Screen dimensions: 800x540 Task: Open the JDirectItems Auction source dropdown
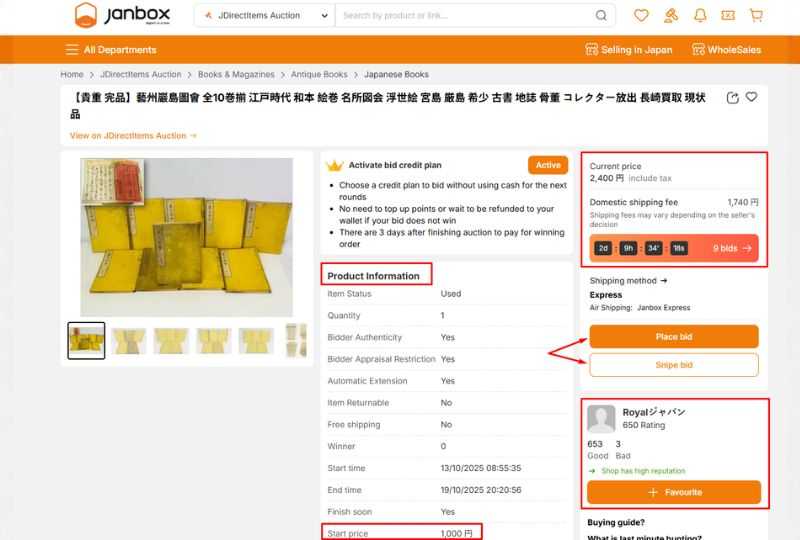coord(265,16)
